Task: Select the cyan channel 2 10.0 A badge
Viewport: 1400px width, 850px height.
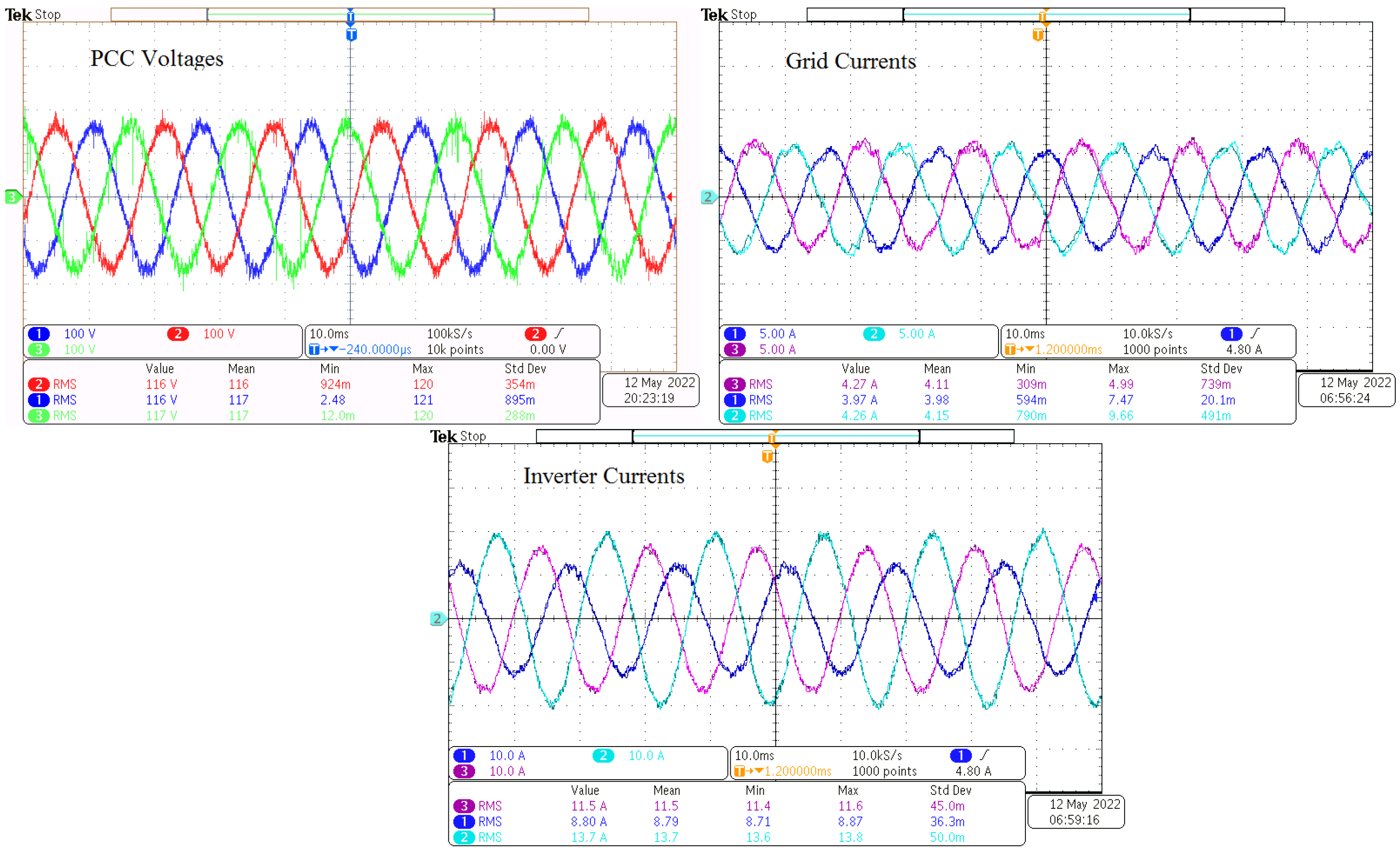Action: point(603,756)
